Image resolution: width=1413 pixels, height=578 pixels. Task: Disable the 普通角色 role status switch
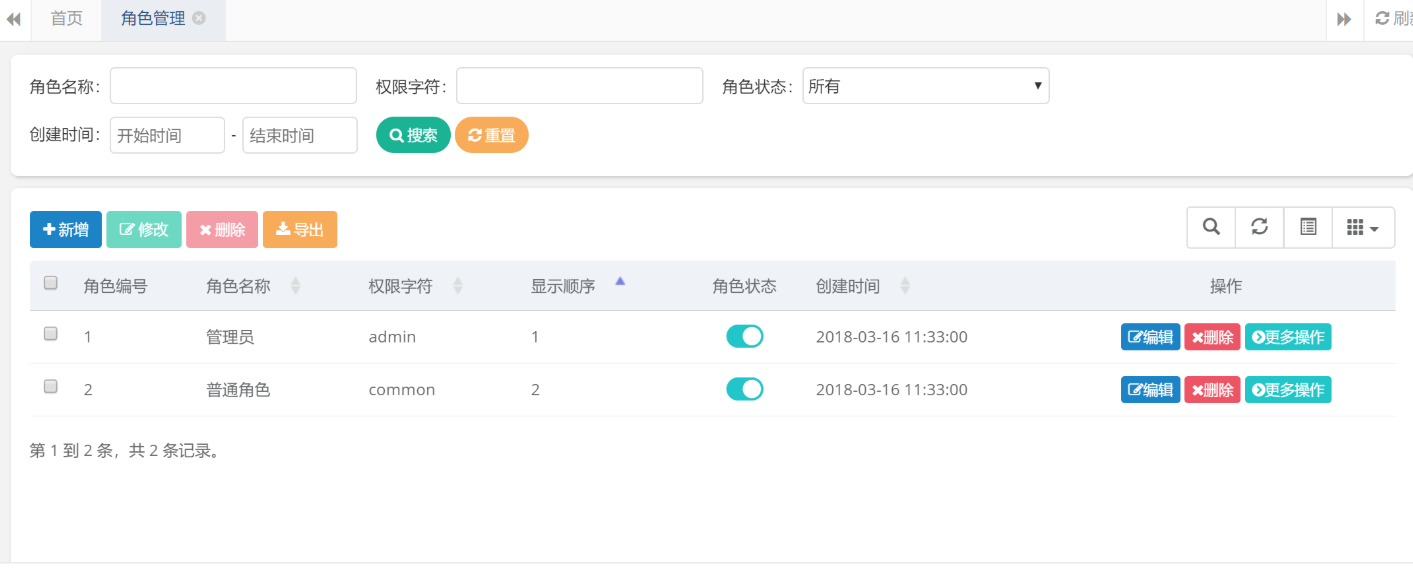coord(744,389)
